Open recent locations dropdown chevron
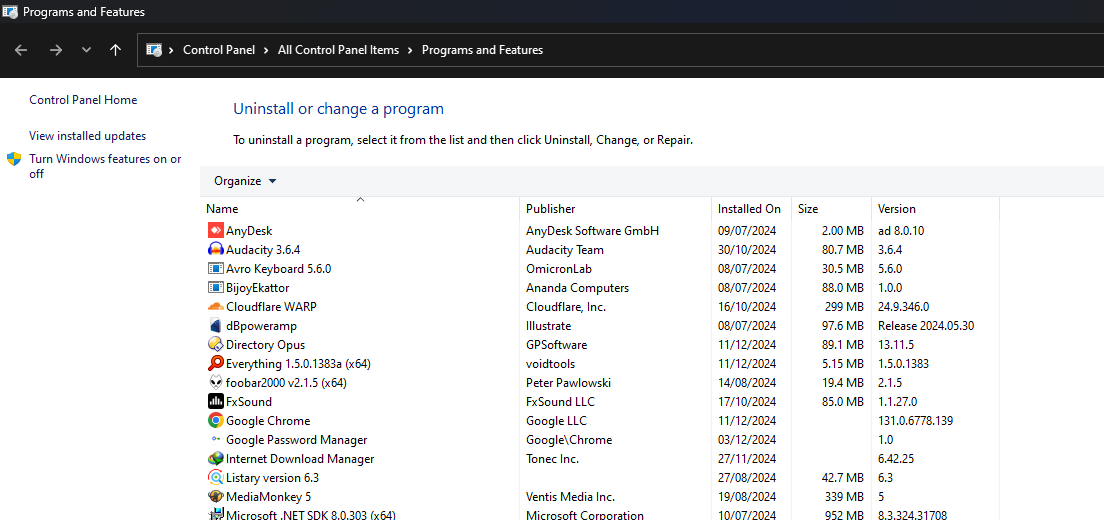The image size is (1104, 520). [87, 50]
